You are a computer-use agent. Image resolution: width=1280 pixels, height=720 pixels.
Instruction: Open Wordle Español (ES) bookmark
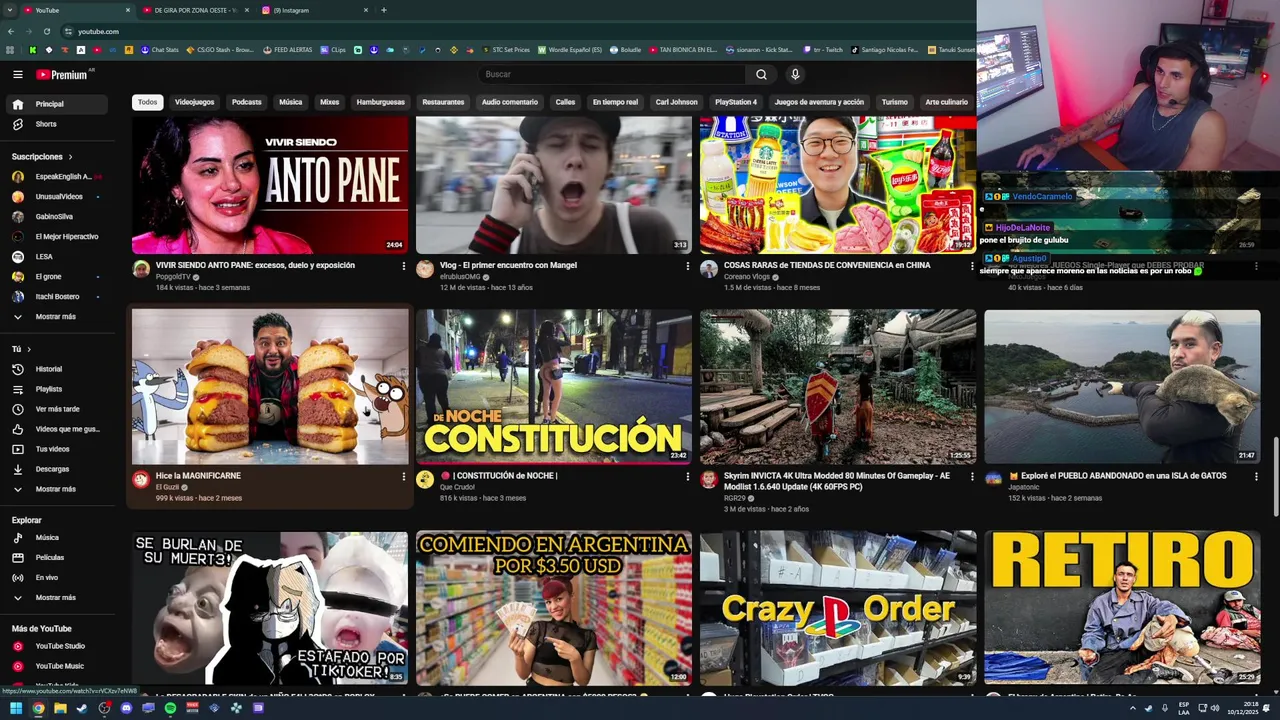[x=570, y=49]
